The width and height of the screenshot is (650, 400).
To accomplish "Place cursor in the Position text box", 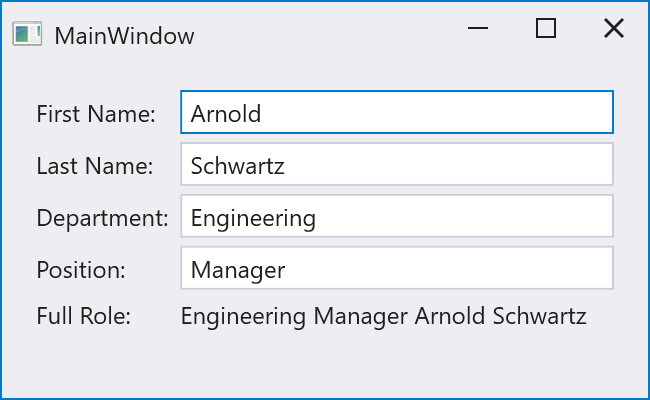I will [396, 269].
